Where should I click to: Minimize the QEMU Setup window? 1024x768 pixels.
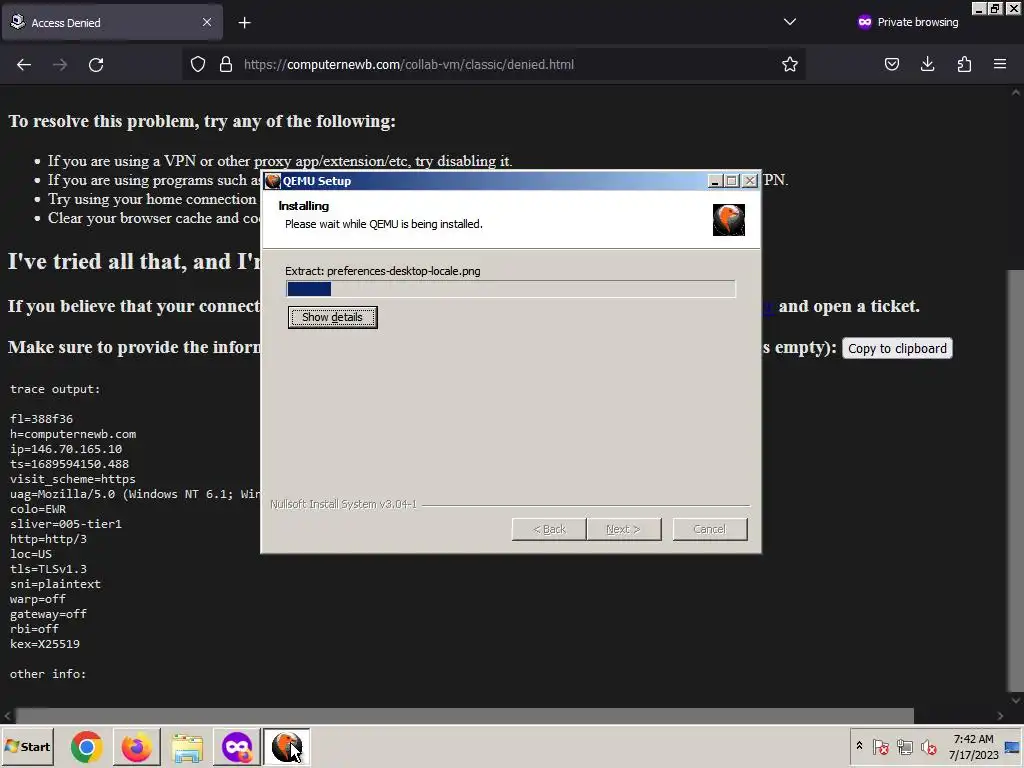(715, 181)
